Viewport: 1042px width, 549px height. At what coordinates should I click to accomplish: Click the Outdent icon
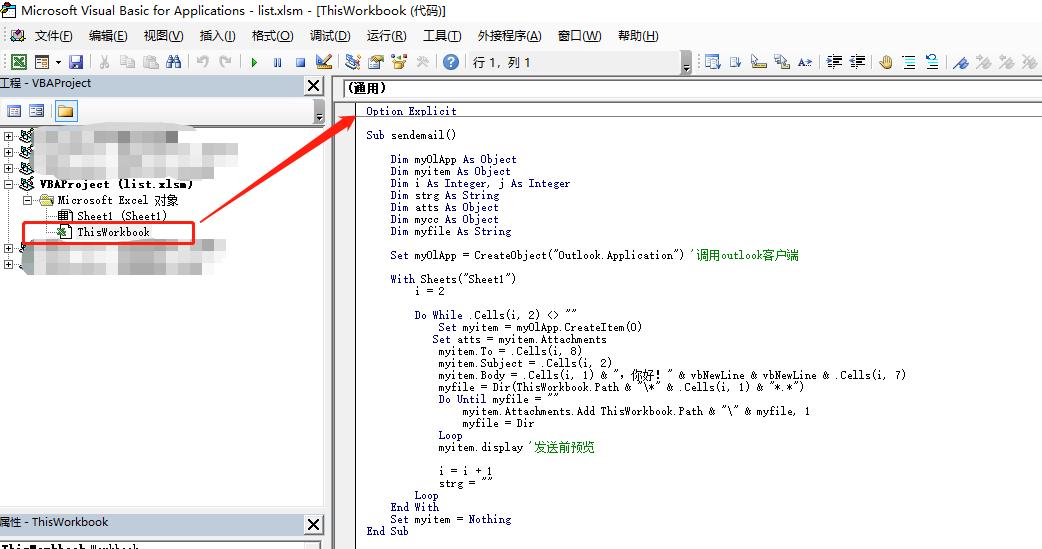(x=857, y=62)
